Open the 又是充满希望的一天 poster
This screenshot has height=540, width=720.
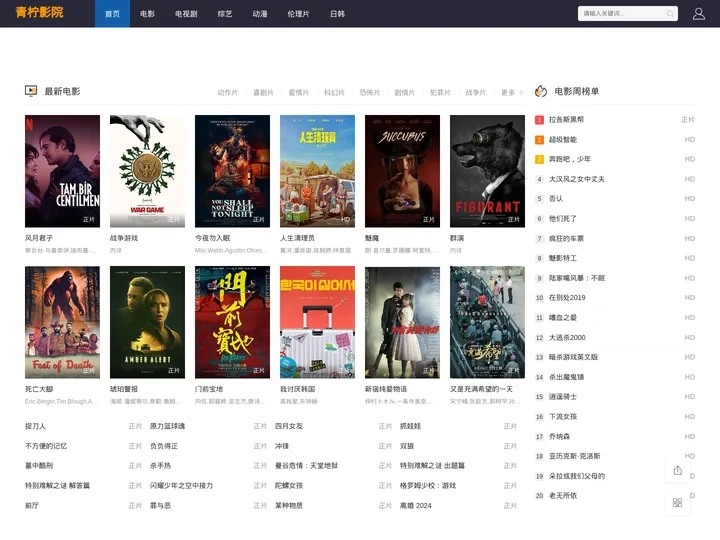pyautogui.click(x=487, y=322)
